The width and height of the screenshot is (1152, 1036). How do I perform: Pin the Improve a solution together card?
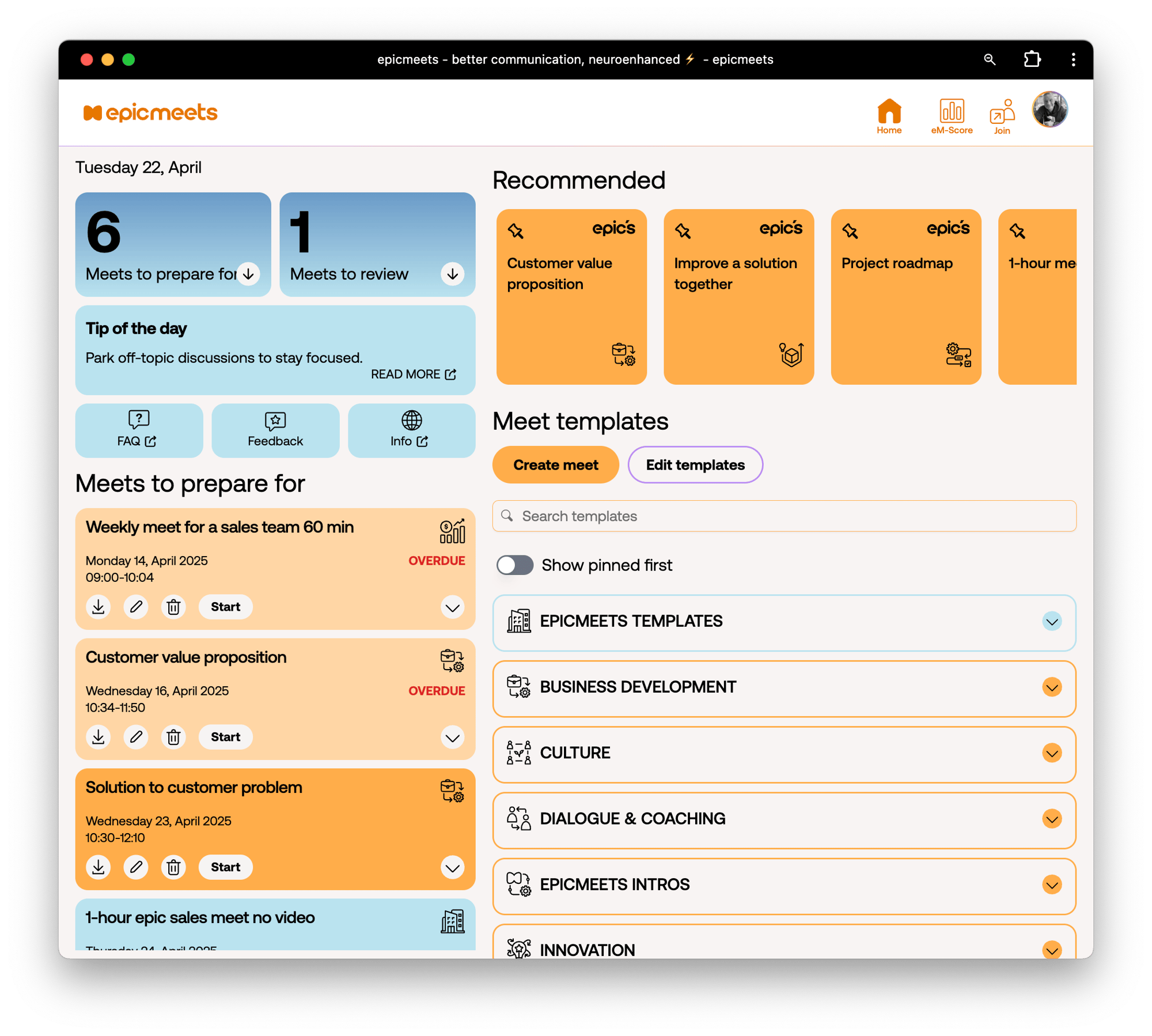(683, 231)
